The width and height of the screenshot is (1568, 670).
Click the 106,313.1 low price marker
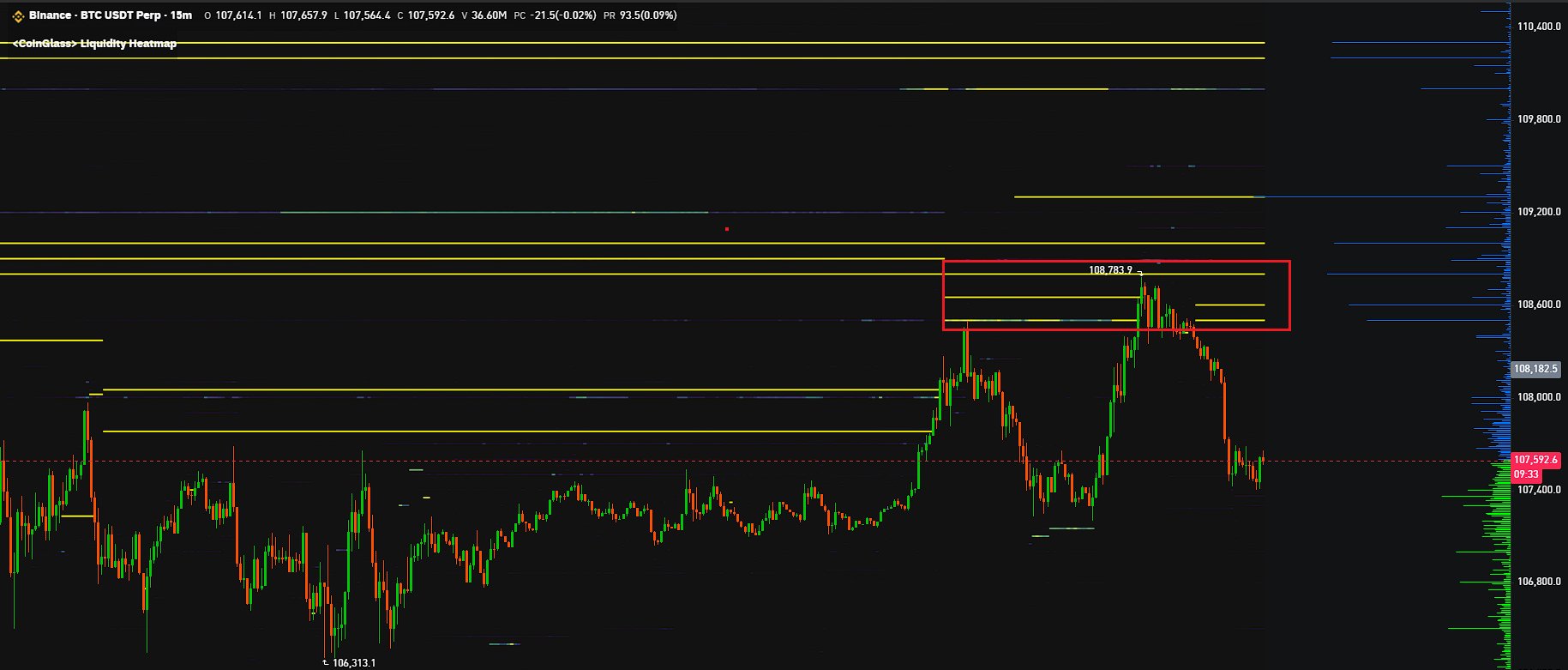(354, 663)
